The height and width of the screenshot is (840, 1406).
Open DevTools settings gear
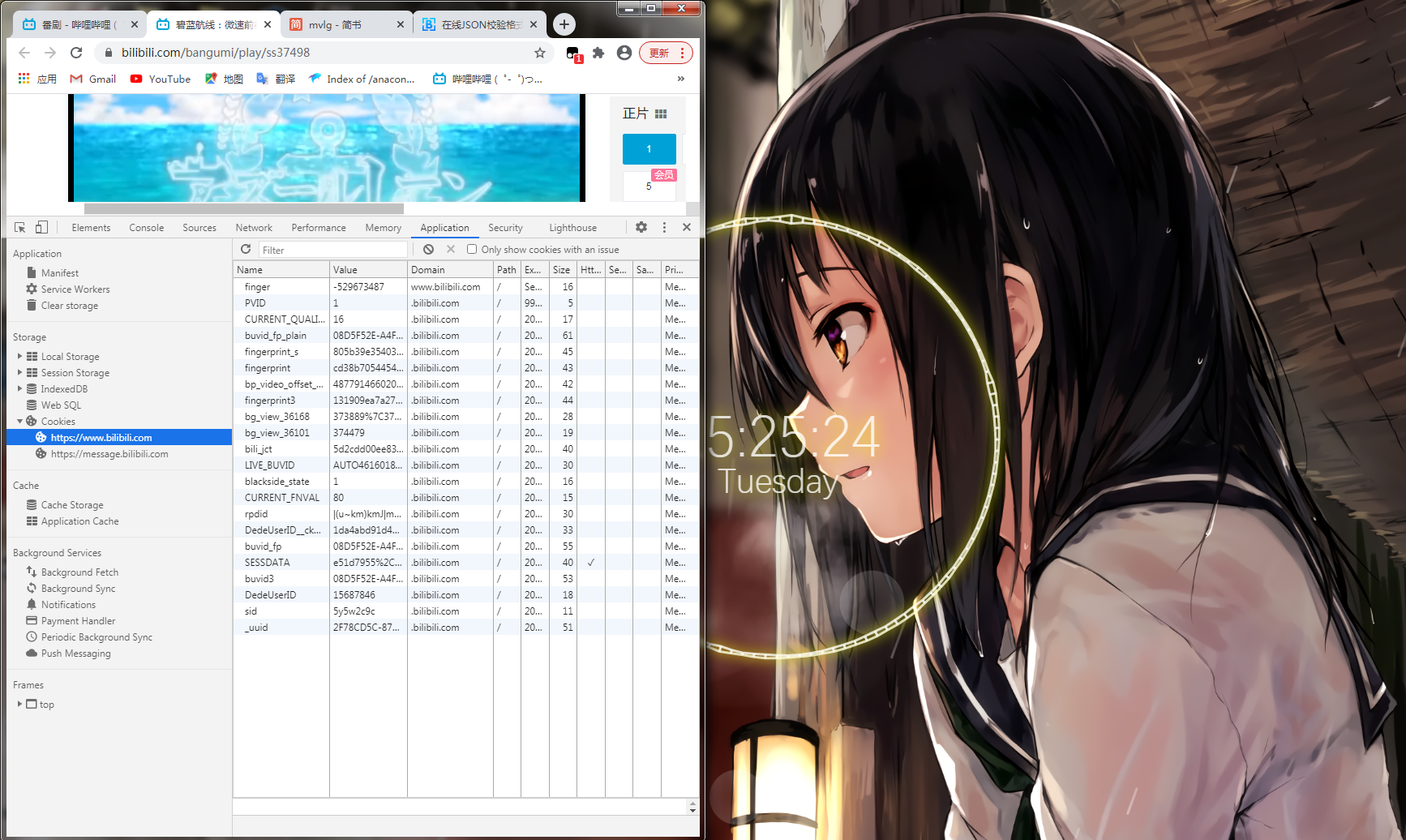tap(641, 228)
